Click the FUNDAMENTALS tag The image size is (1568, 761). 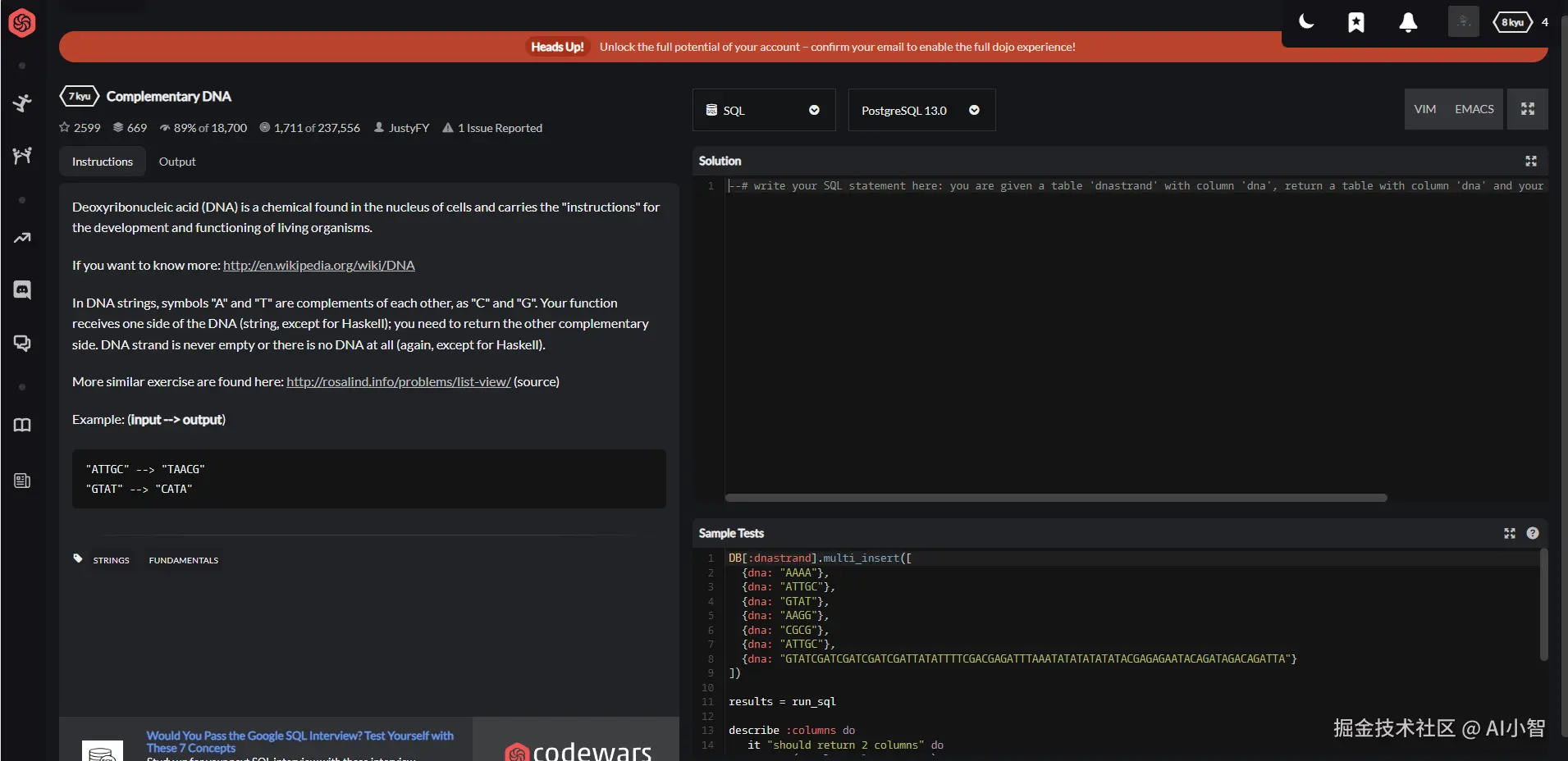point(184,560)
